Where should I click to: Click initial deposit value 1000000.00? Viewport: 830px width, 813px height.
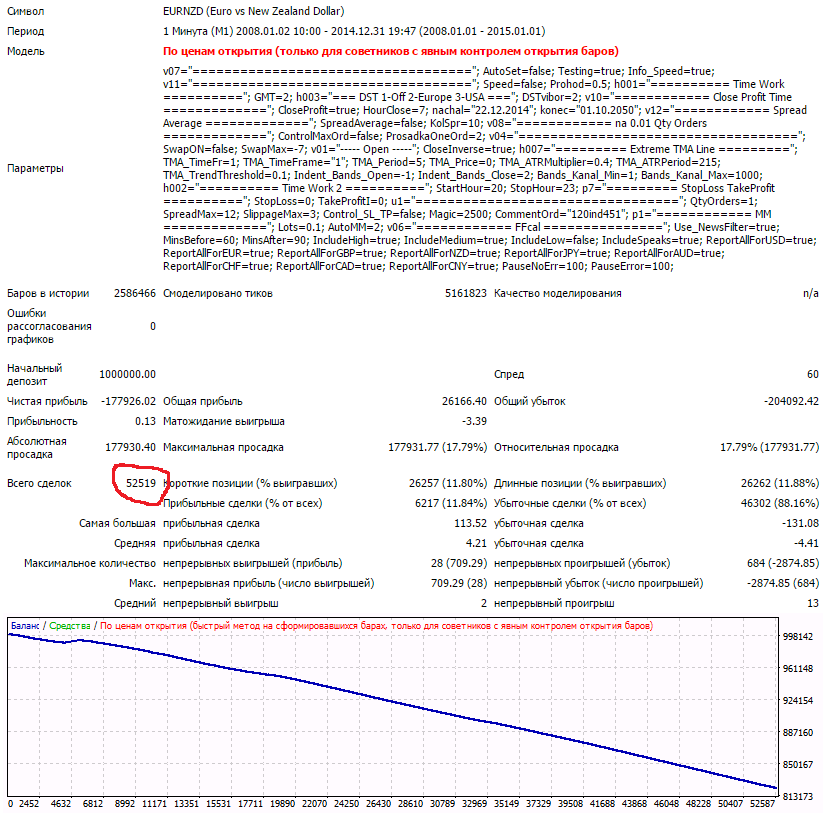[128, 374]
